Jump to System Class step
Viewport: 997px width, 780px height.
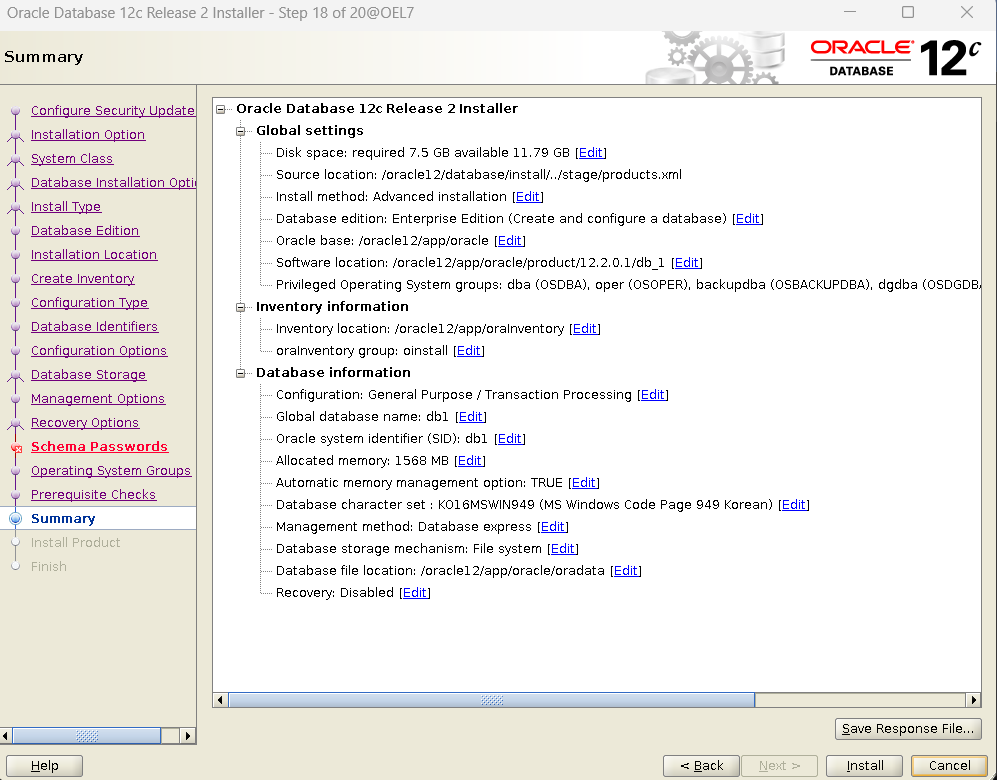click(72, 159)
